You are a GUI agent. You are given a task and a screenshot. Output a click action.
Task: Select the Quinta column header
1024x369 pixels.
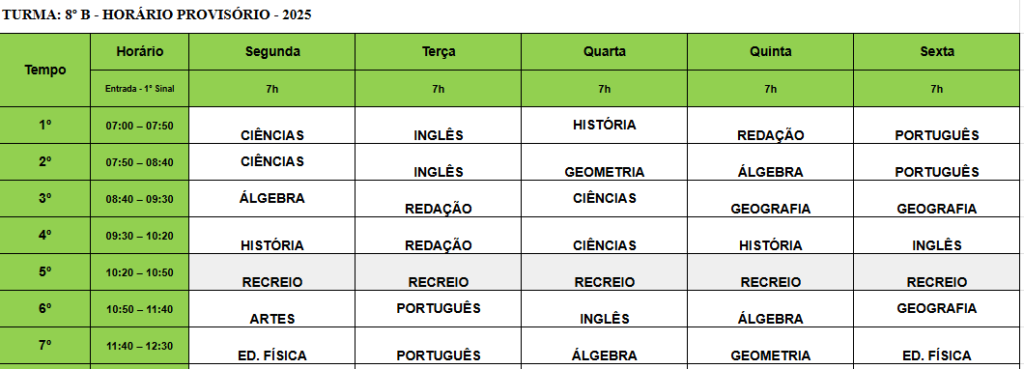[x=770, y=52]
